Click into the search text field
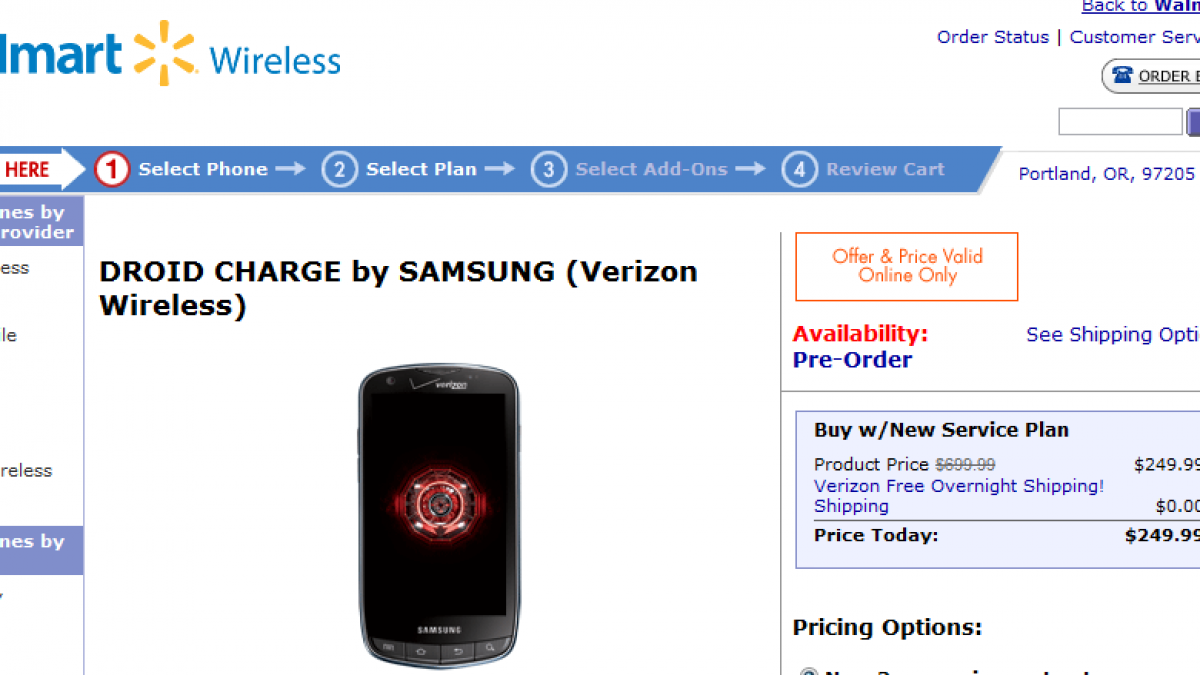 point(1120,122)
